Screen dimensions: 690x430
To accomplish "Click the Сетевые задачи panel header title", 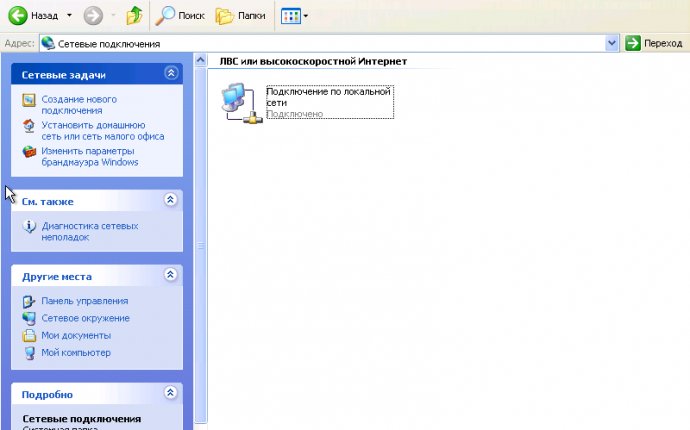I will (x=63, y=75).
